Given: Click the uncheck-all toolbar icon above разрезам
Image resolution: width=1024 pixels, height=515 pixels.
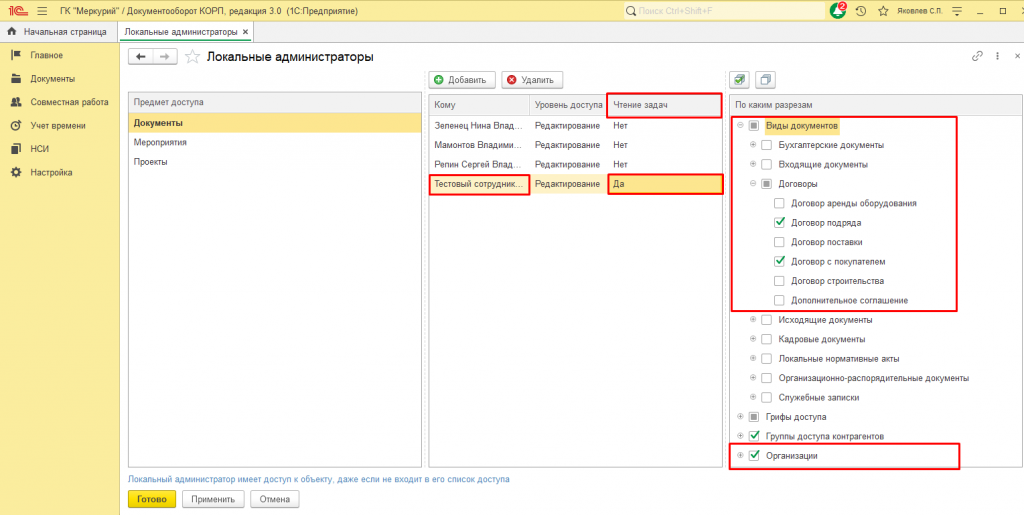Looking at the screenshot, I should (x=765, y=80).
